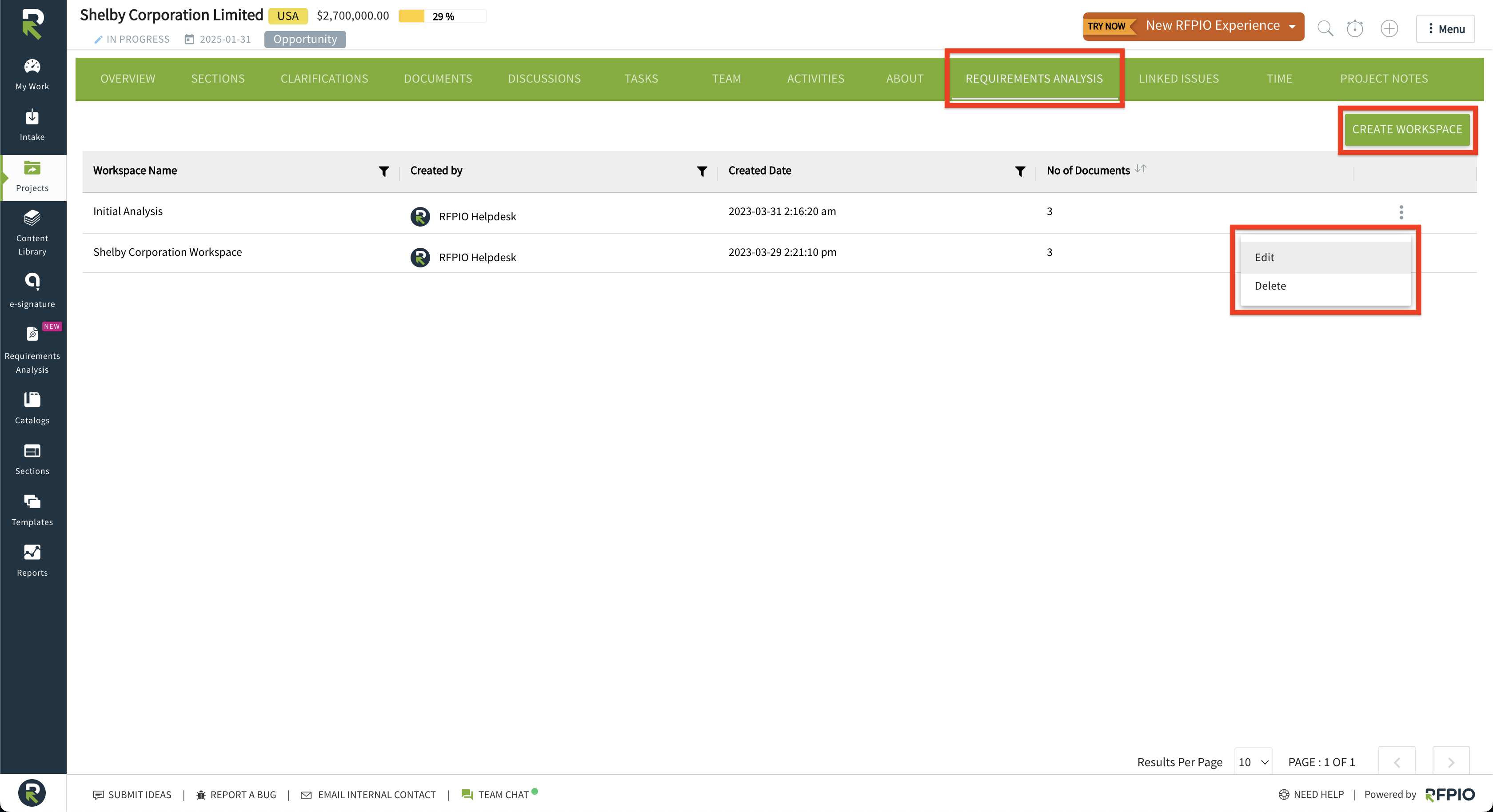Click the search magnifier icon

tap(1325, 28)
